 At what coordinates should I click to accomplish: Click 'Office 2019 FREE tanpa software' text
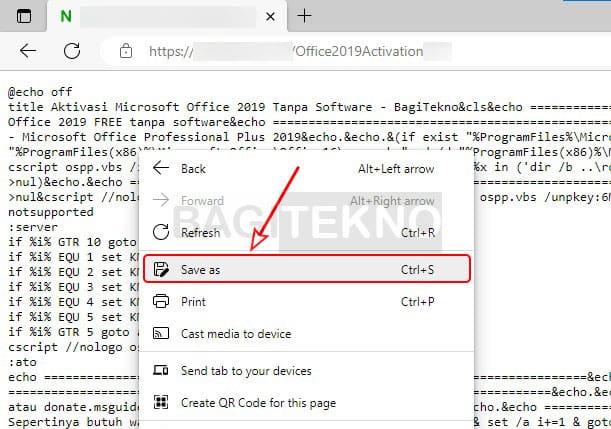click(119, 122)
